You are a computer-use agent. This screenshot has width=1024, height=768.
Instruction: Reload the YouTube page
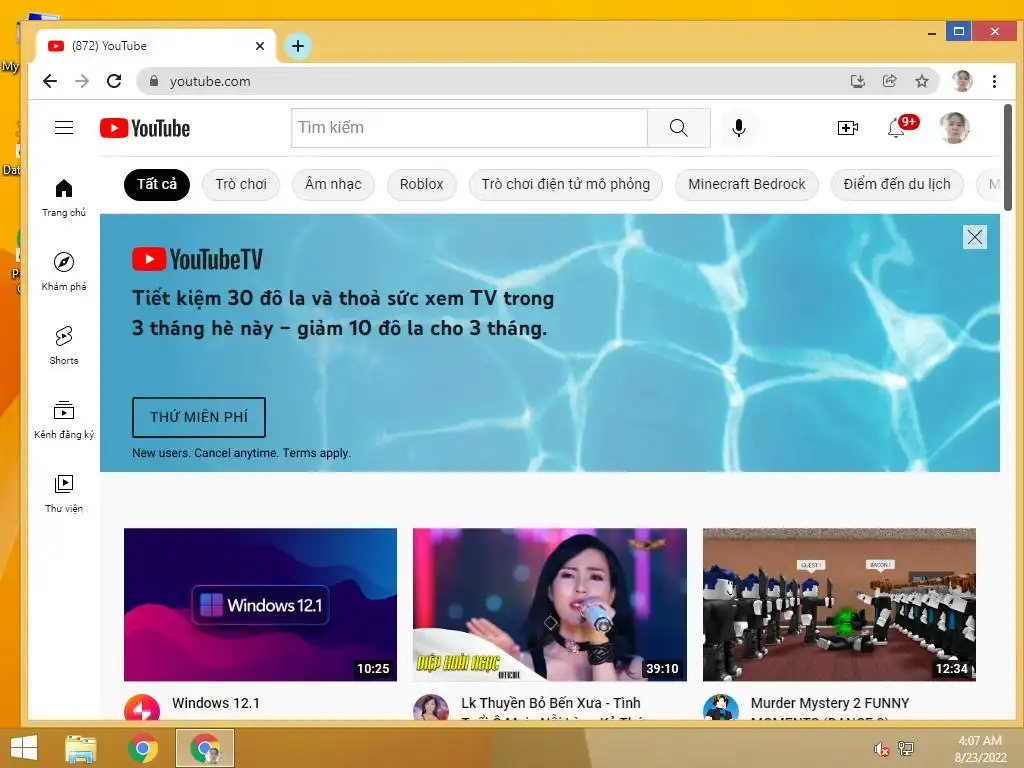click(x=114, y=81)
